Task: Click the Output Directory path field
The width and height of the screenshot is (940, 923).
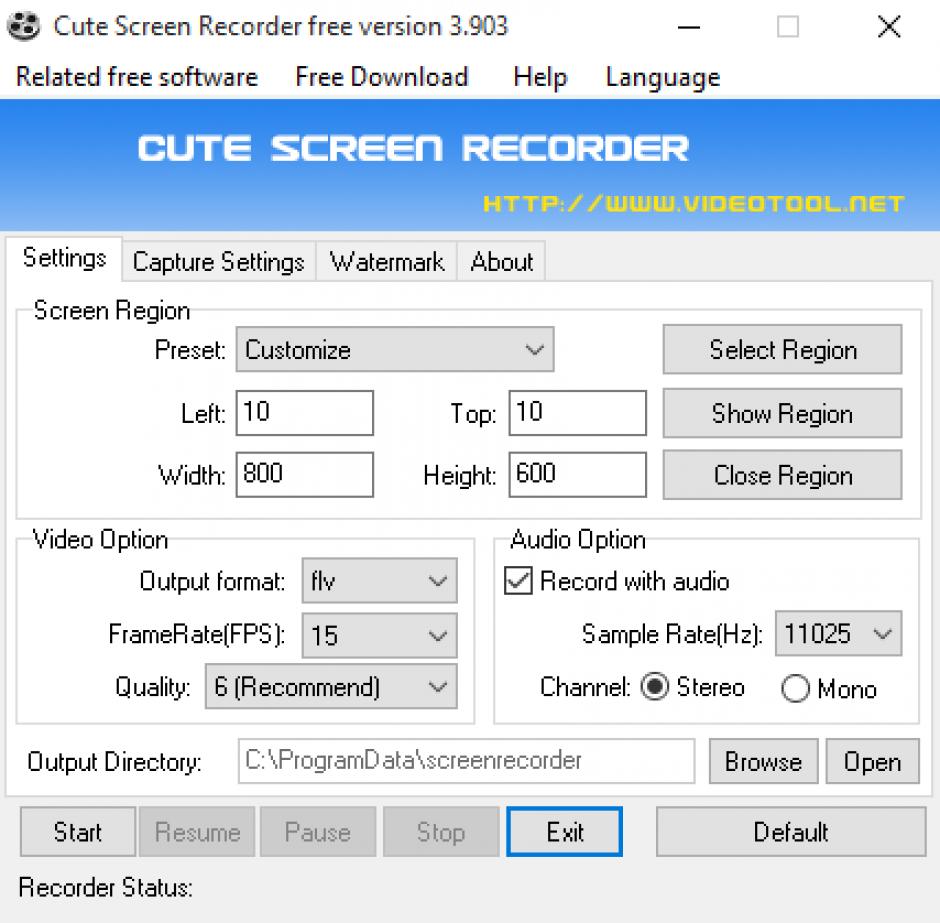Action: [x=466, y=761]
